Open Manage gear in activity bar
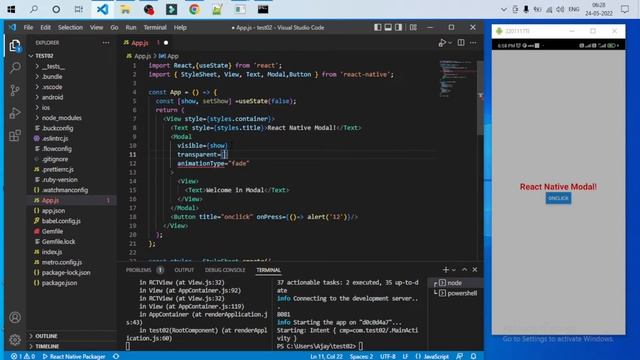640x360 pixels. coord(15,339)
